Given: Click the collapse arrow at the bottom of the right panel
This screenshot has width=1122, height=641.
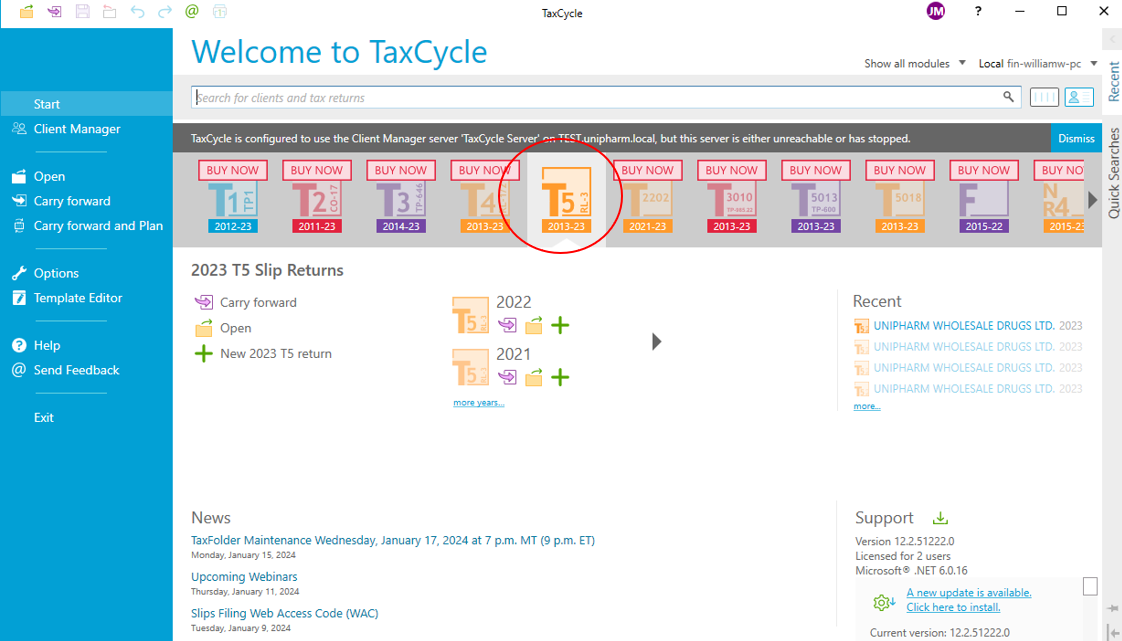Looking at the screenshot, I should point(1113,632).
